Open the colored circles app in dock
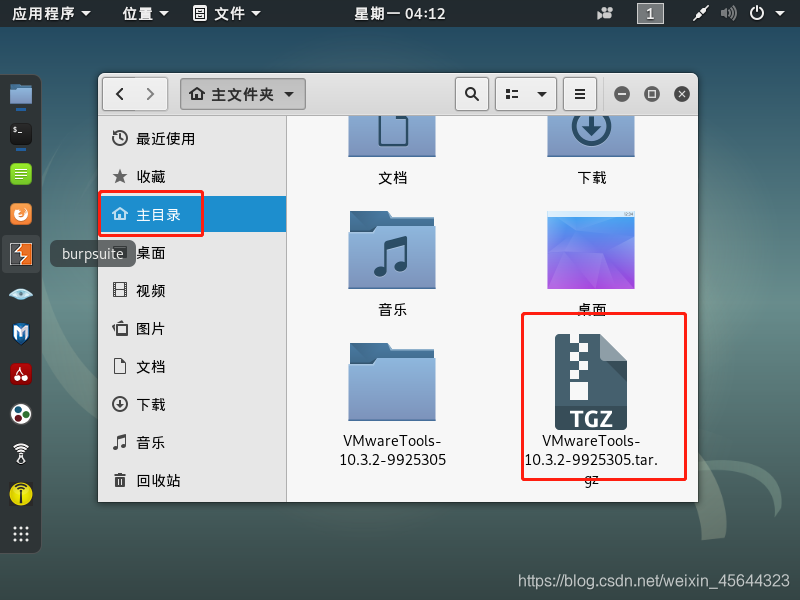This screenshot has width=800, height=600. 21,414
